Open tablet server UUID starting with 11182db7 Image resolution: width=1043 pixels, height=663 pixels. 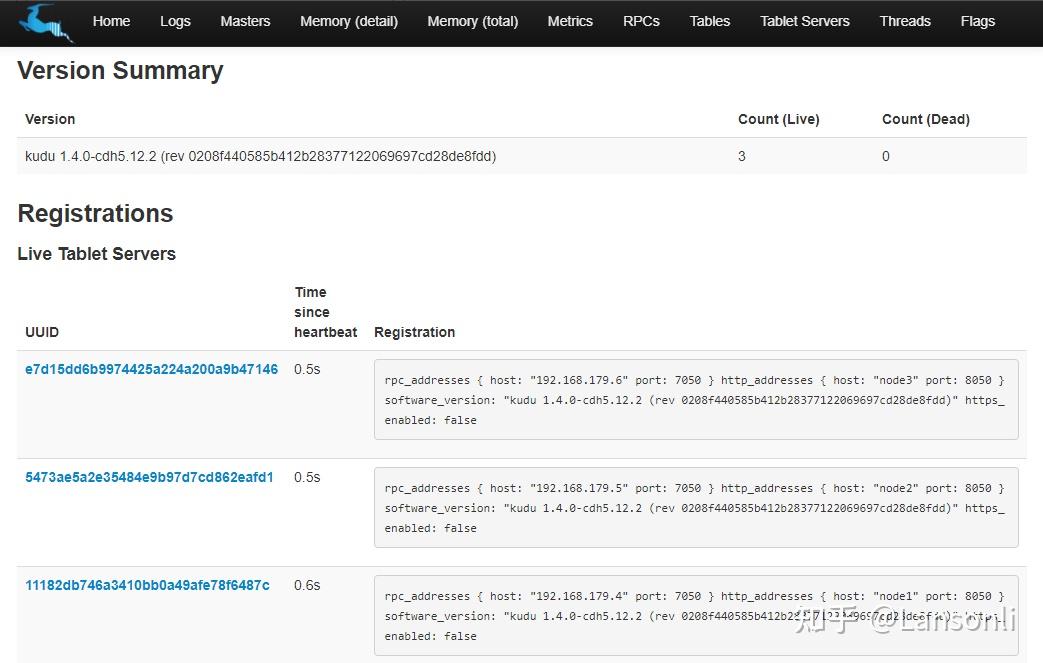click(x=147, y=585)
